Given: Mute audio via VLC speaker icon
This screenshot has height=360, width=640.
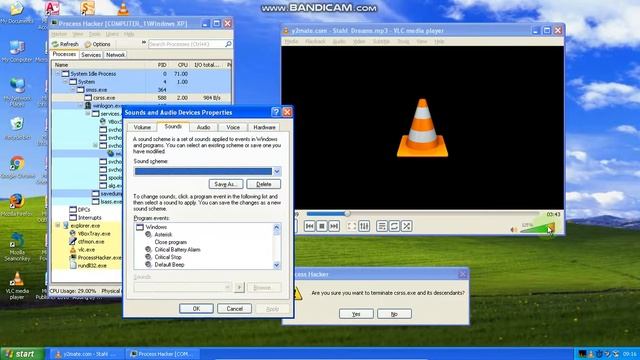Looking at the screenshot, I should coord(514,230).
